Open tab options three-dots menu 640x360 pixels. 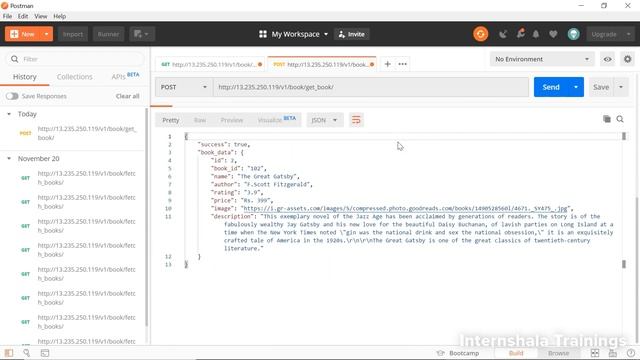[402, 64]
